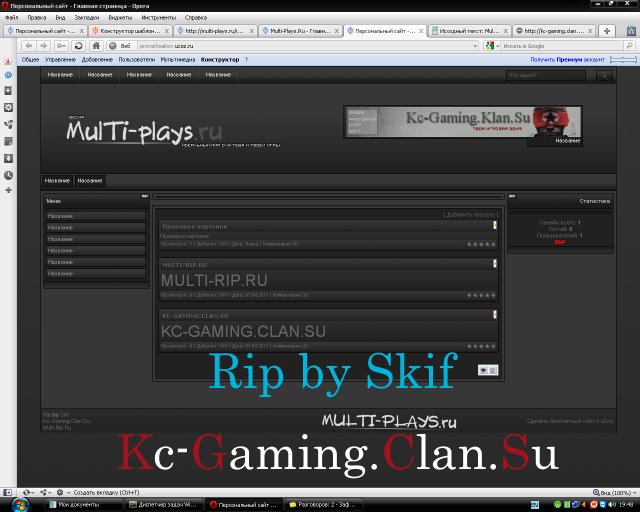Open the Bookmarks sidebar panel
The height and width of the screenshot is (512, 640).
pyautogui.click(x=8, y=91)
